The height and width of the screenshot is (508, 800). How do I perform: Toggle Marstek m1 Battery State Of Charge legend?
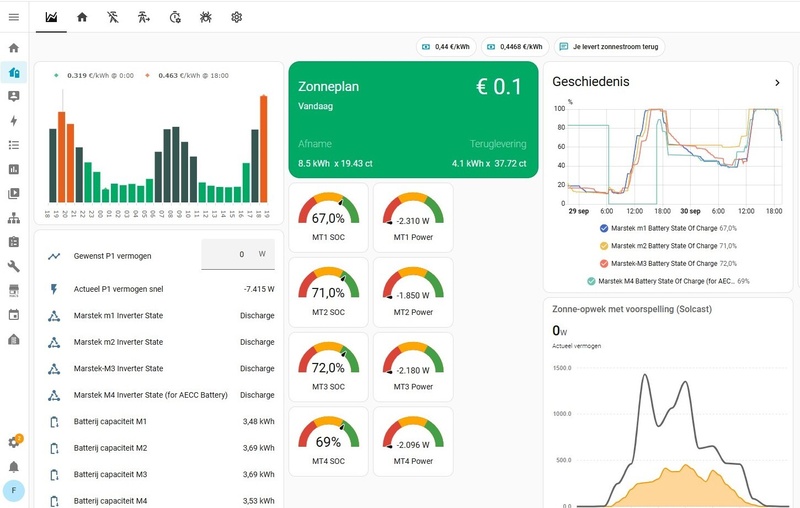pos(668,228)
